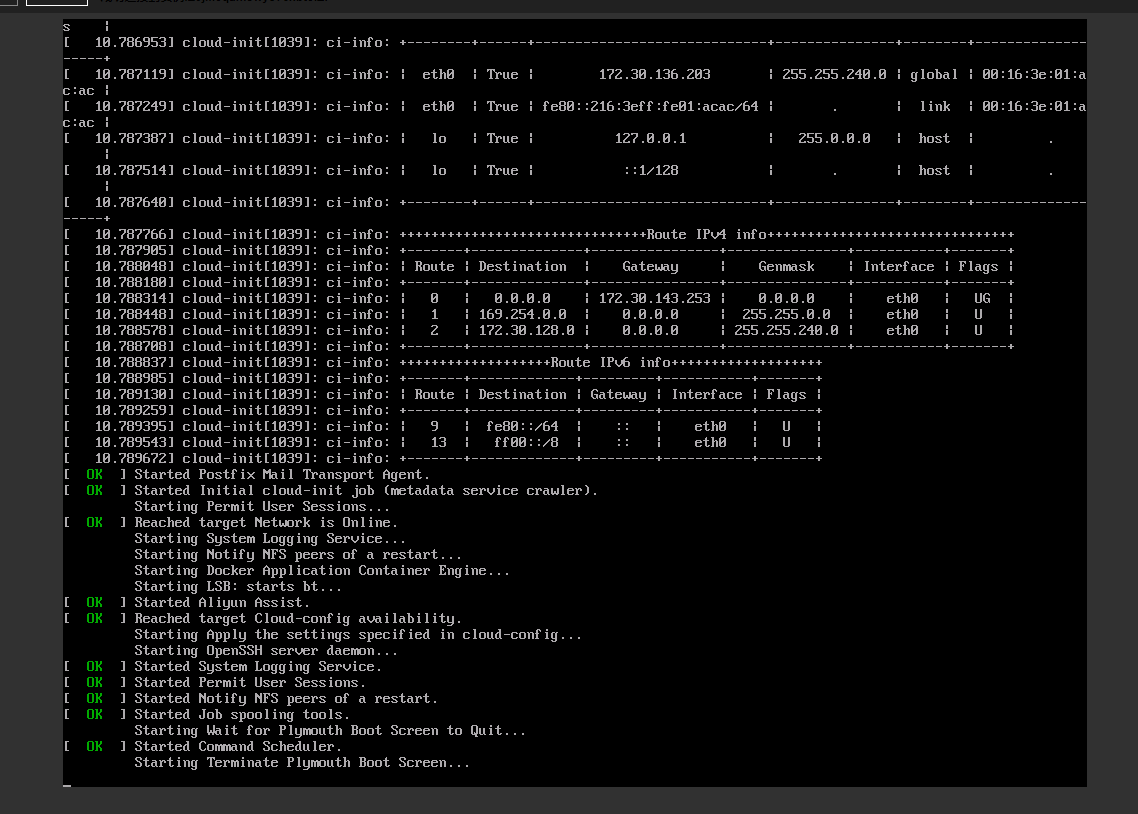Click the loopback address 127.0.0.1
This screenshot has width=1138, height=814.
coord(650,139)
